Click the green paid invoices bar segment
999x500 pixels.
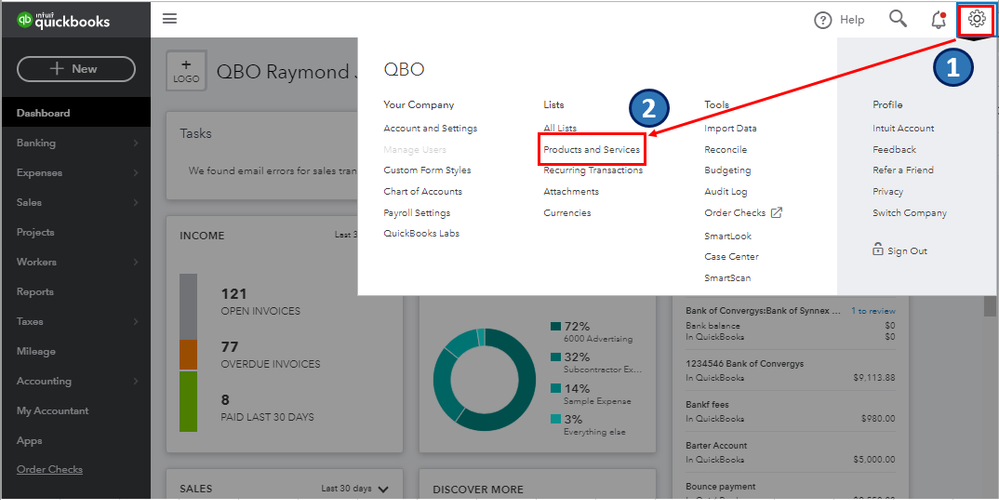pos(188,401)
